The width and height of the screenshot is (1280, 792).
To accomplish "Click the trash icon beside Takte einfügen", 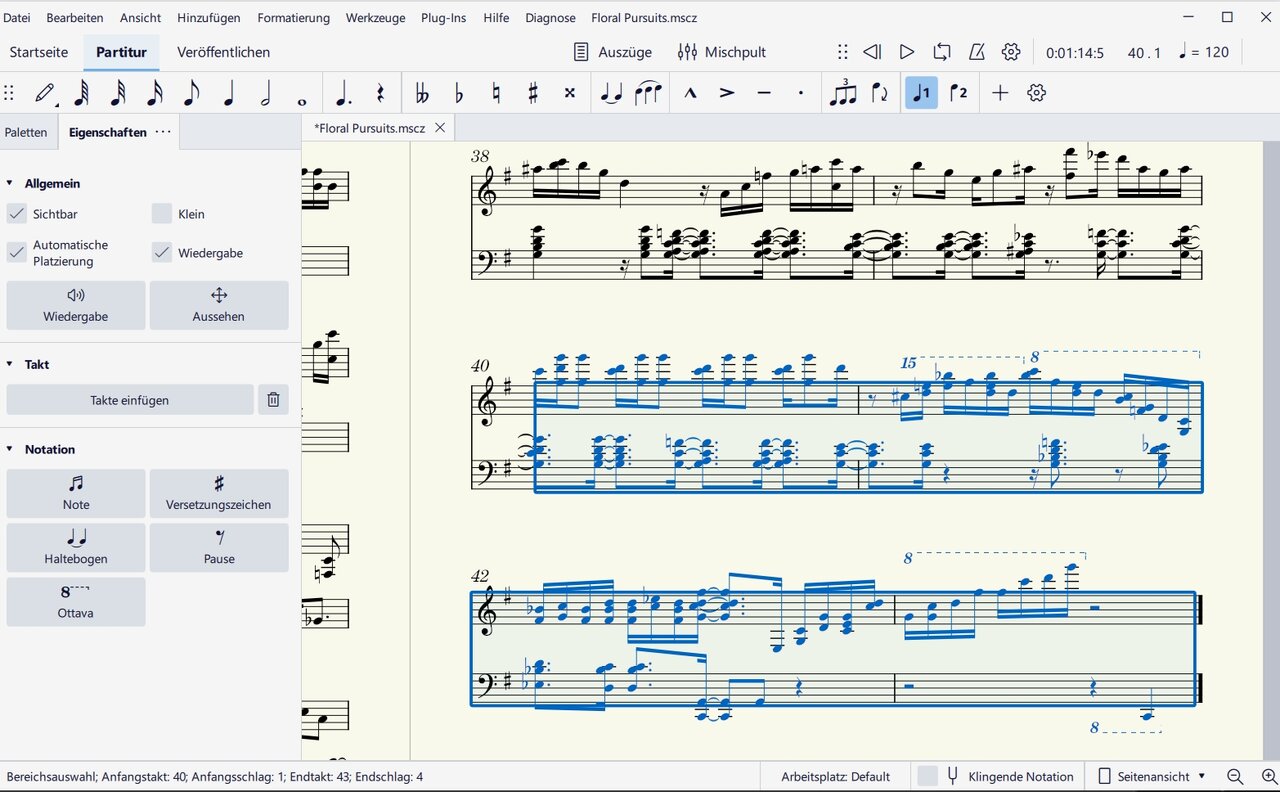I will click(x=273, y=400).
